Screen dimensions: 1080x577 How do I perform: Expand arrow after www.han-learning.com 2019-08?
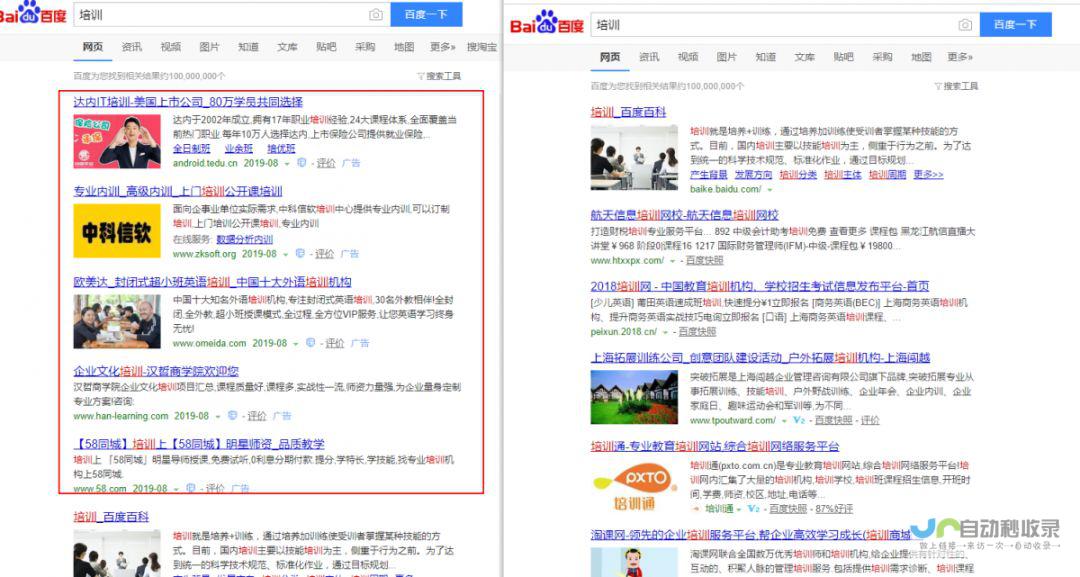pyautogui.click(x=218, y=417)
